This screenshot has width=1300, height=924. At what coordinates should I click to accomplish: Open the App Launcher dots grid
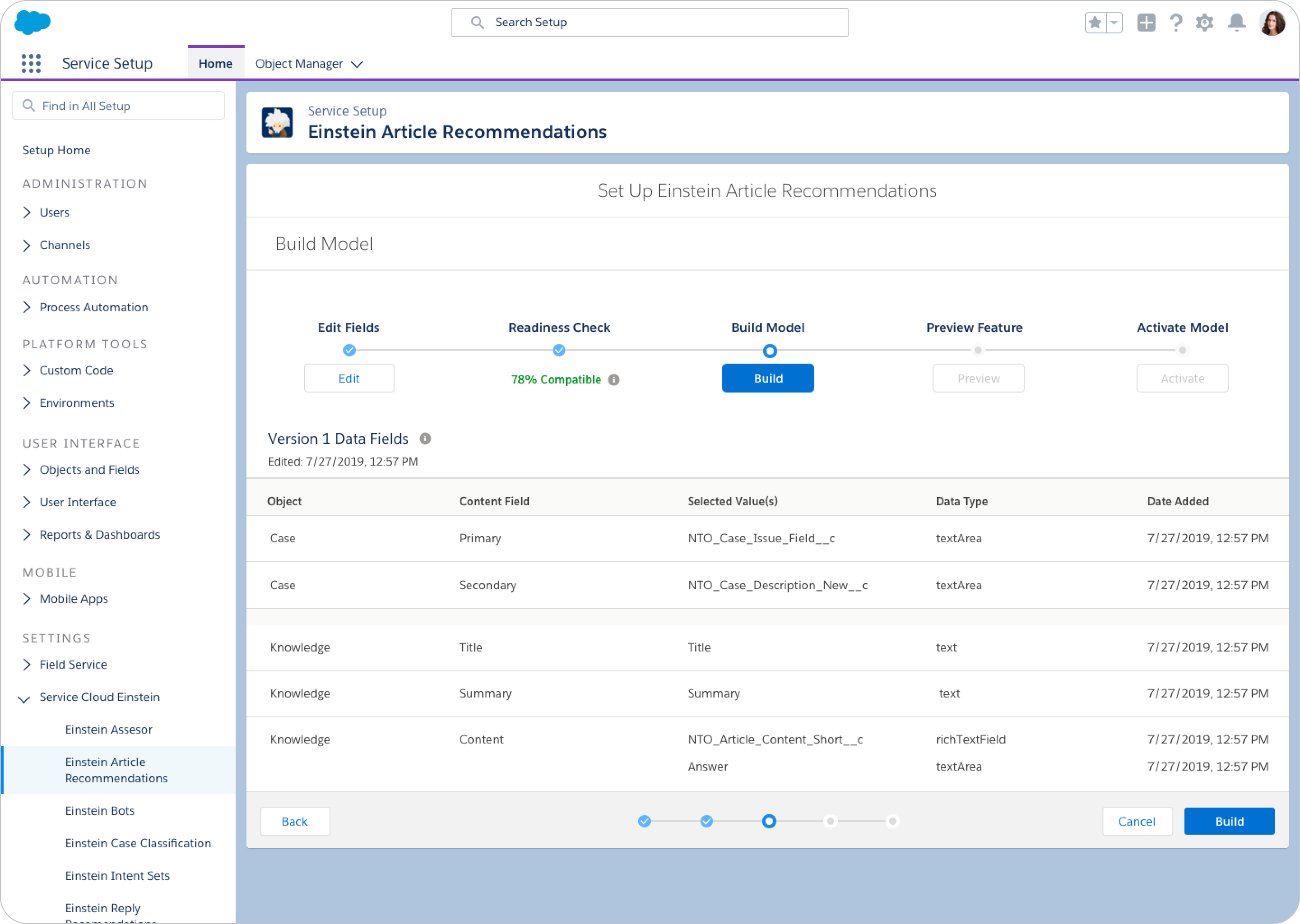click(31, 63)
